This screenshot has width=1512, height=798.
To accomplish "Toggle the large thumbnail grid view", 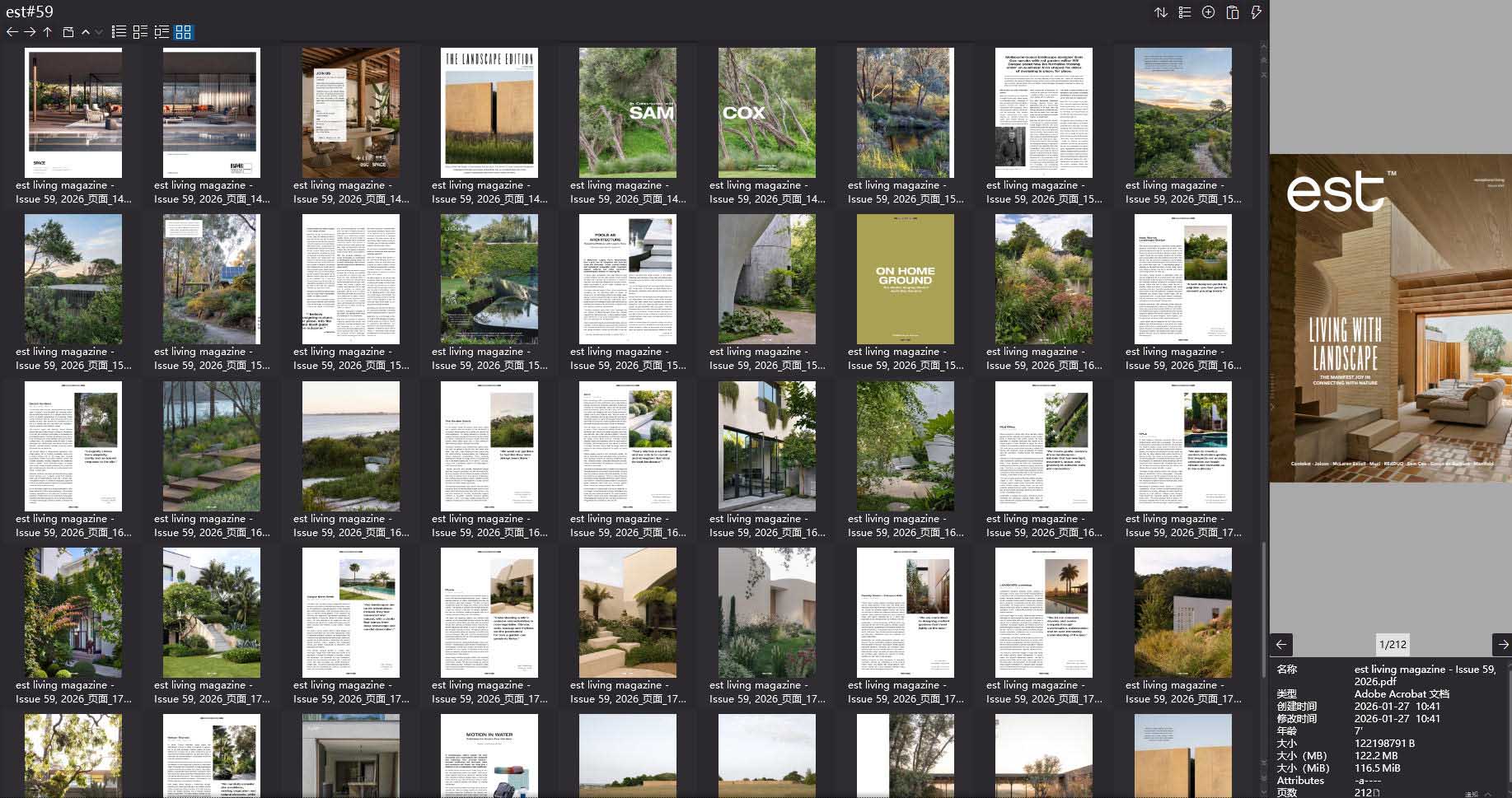I will pos(183,32).
